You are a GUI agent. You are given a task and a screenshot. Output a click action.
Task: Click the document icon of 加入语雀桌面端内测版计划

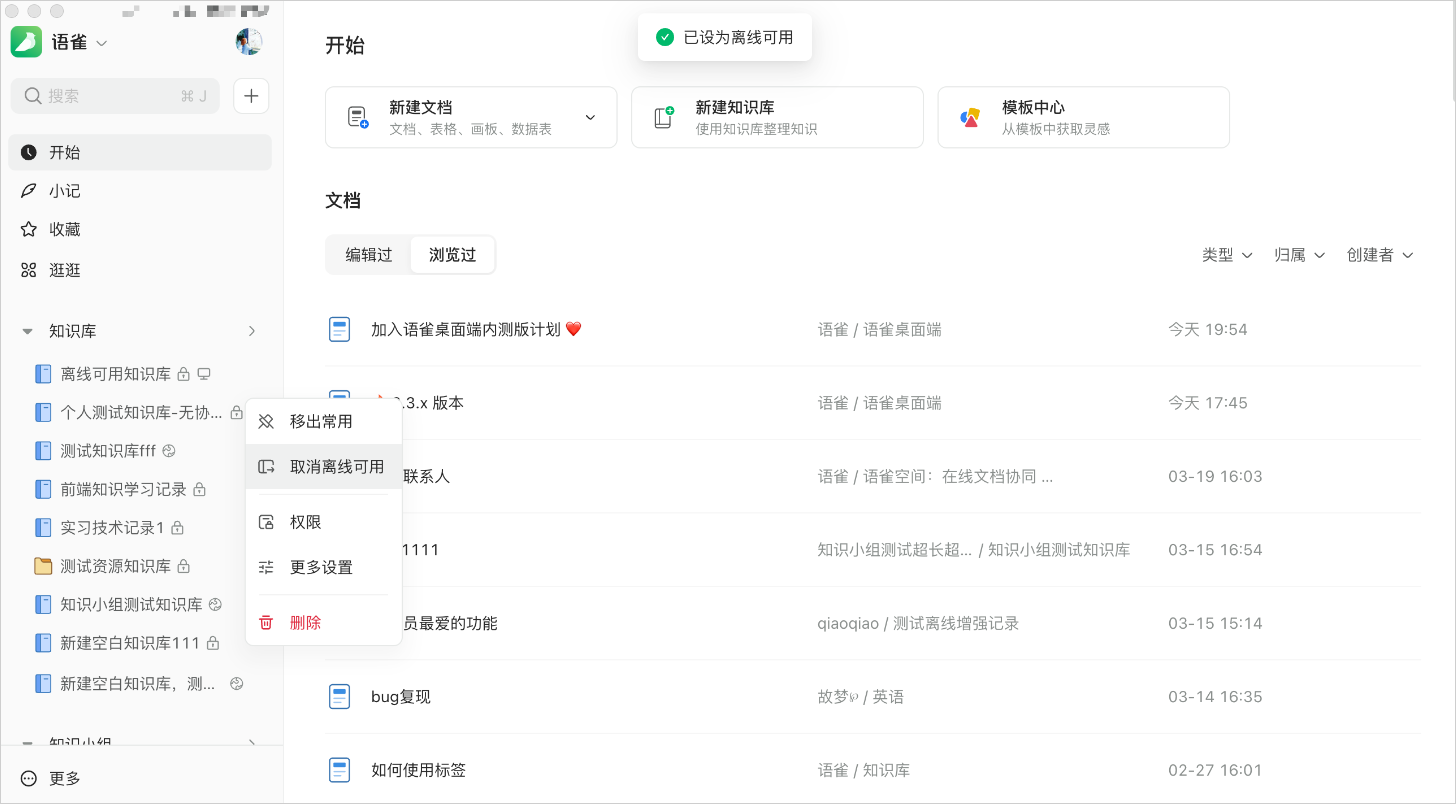point(340,329)
